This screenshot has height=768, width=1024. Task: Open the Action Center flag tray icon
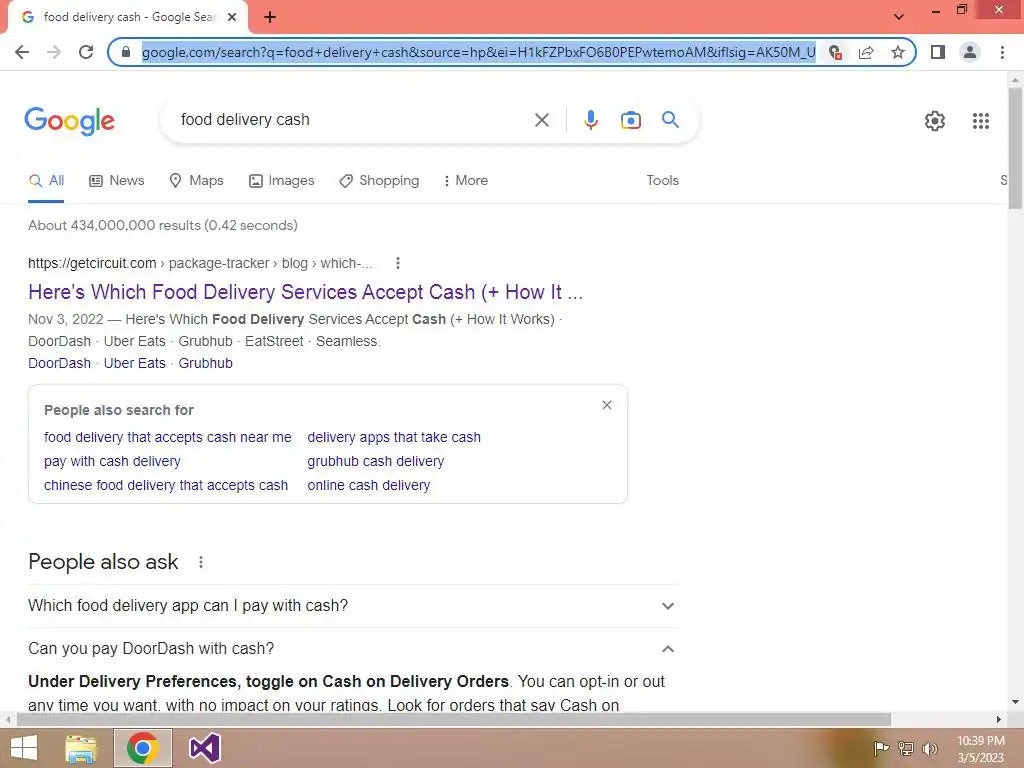[881, 748]
